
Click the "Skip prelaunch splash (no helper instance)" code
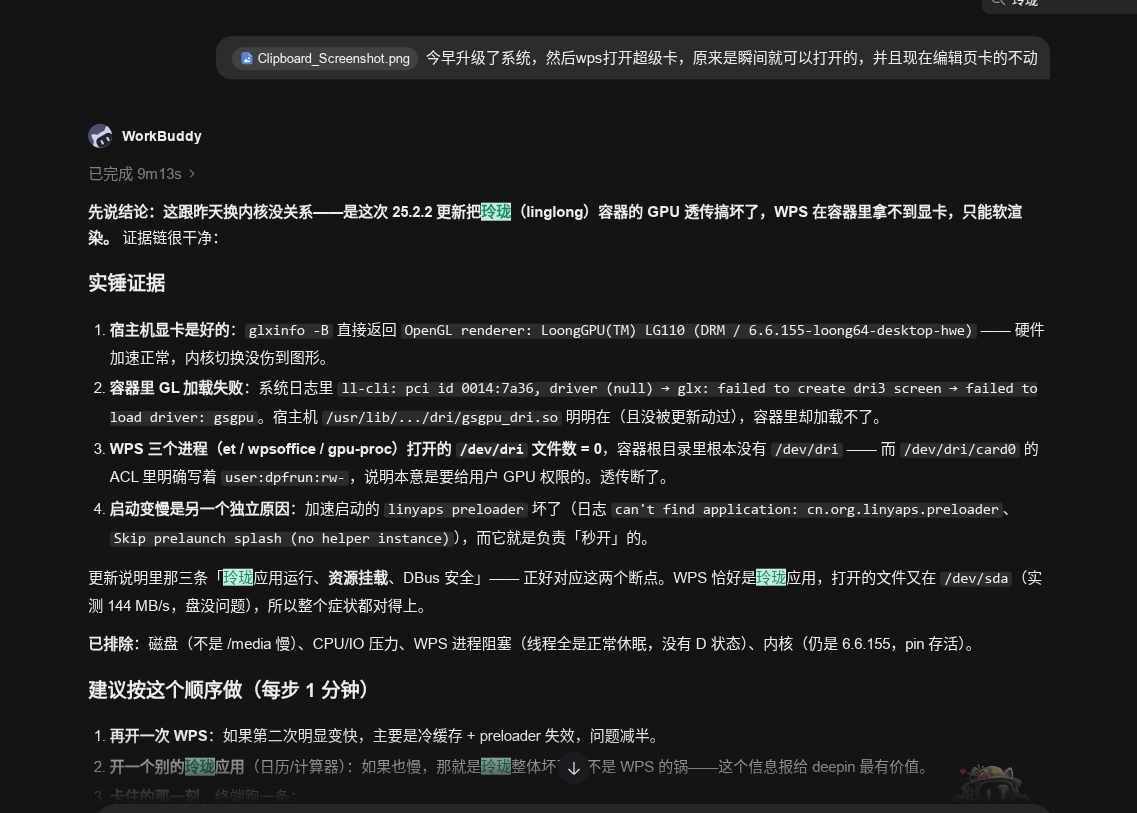281,539
